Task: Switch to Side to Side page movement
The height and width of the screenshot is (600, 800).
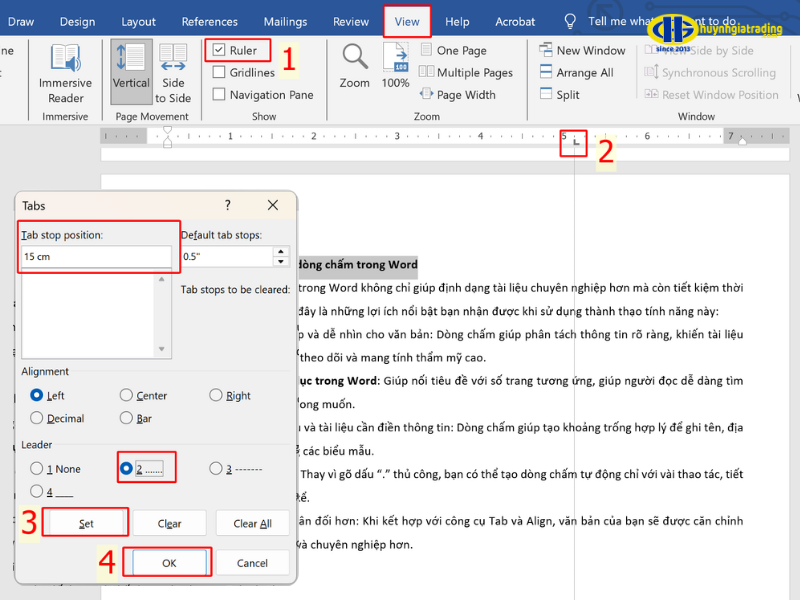Action: (x=173, y=73)
